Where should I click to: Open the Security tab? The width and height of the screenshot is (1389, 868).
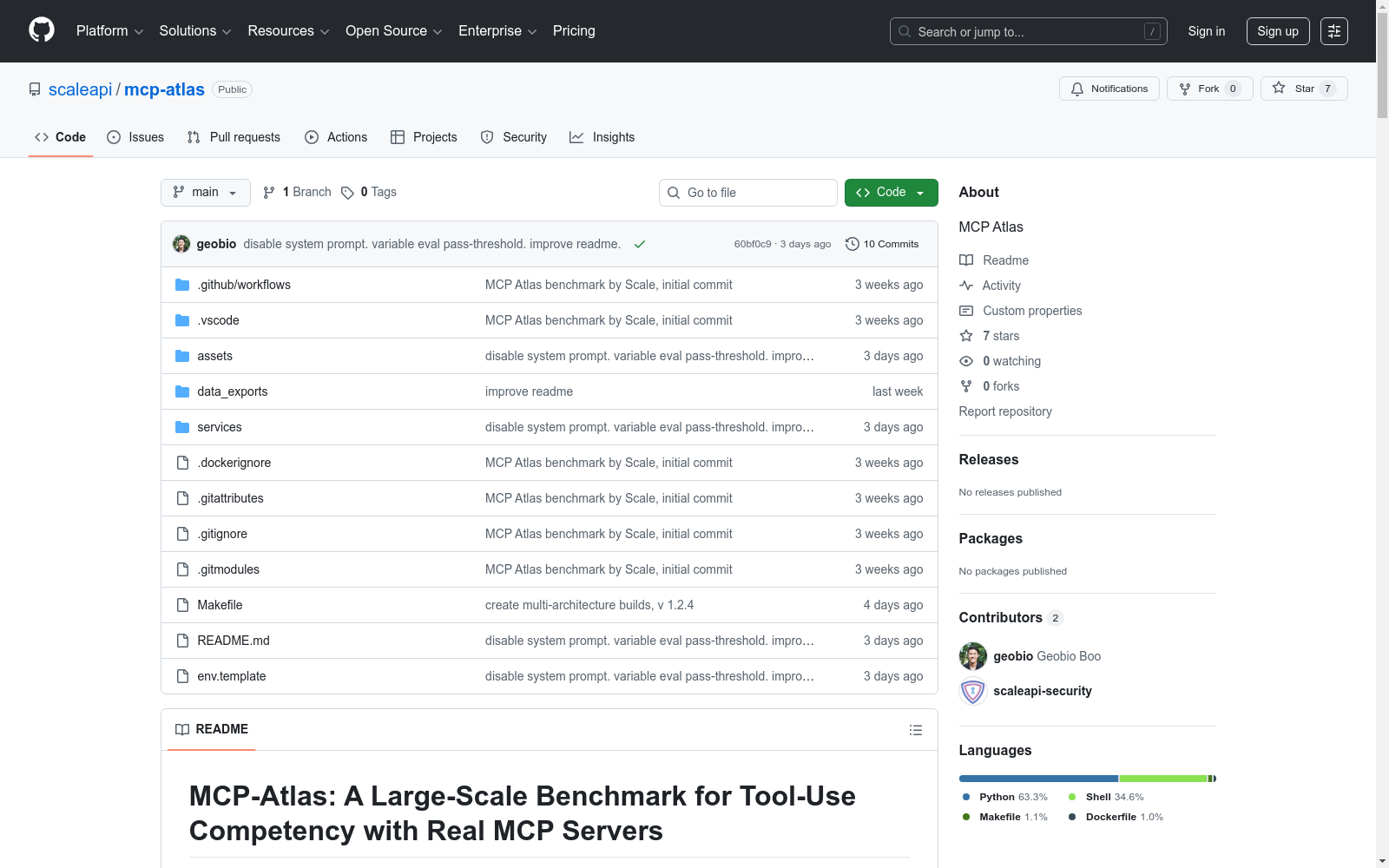pyautogui.click(x=514, y=137)
